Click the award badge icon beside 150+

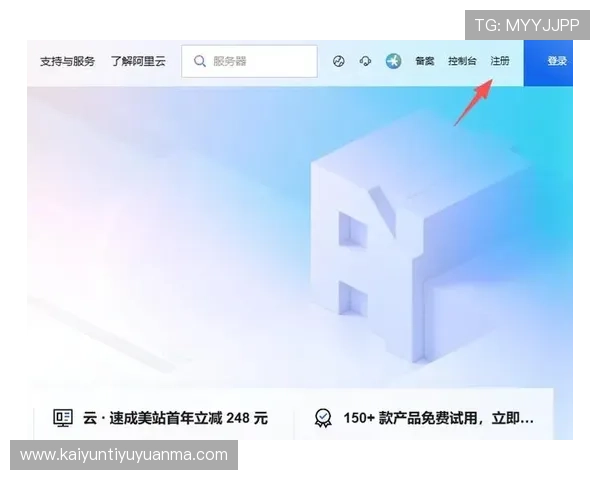pos(323,418)
